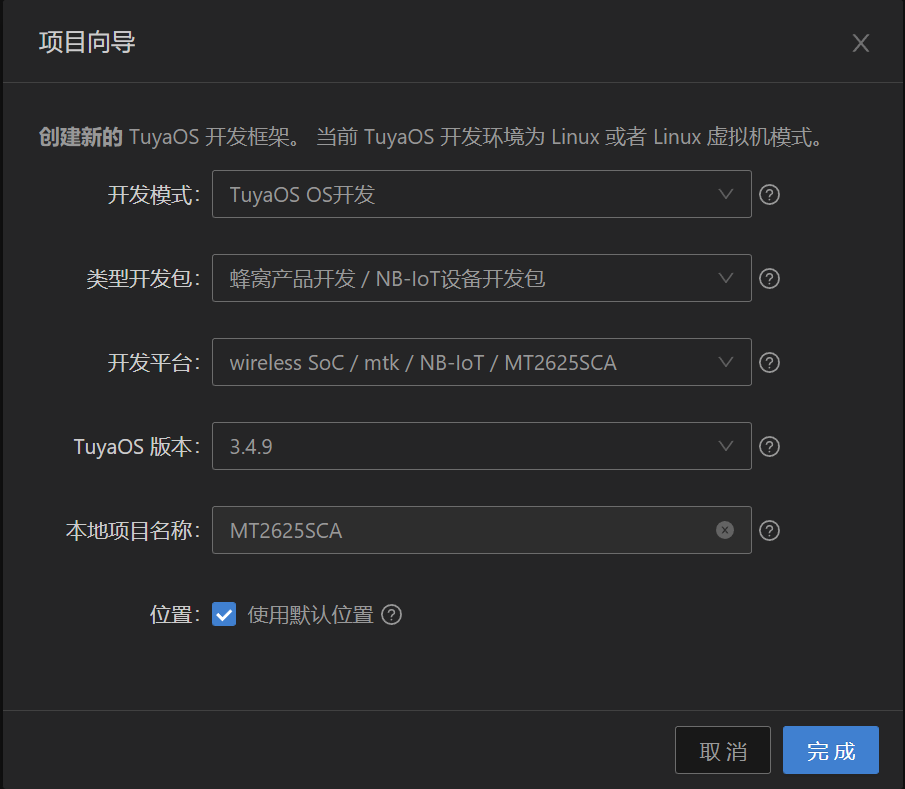Click the 开发平台 field label

point(154,363)
